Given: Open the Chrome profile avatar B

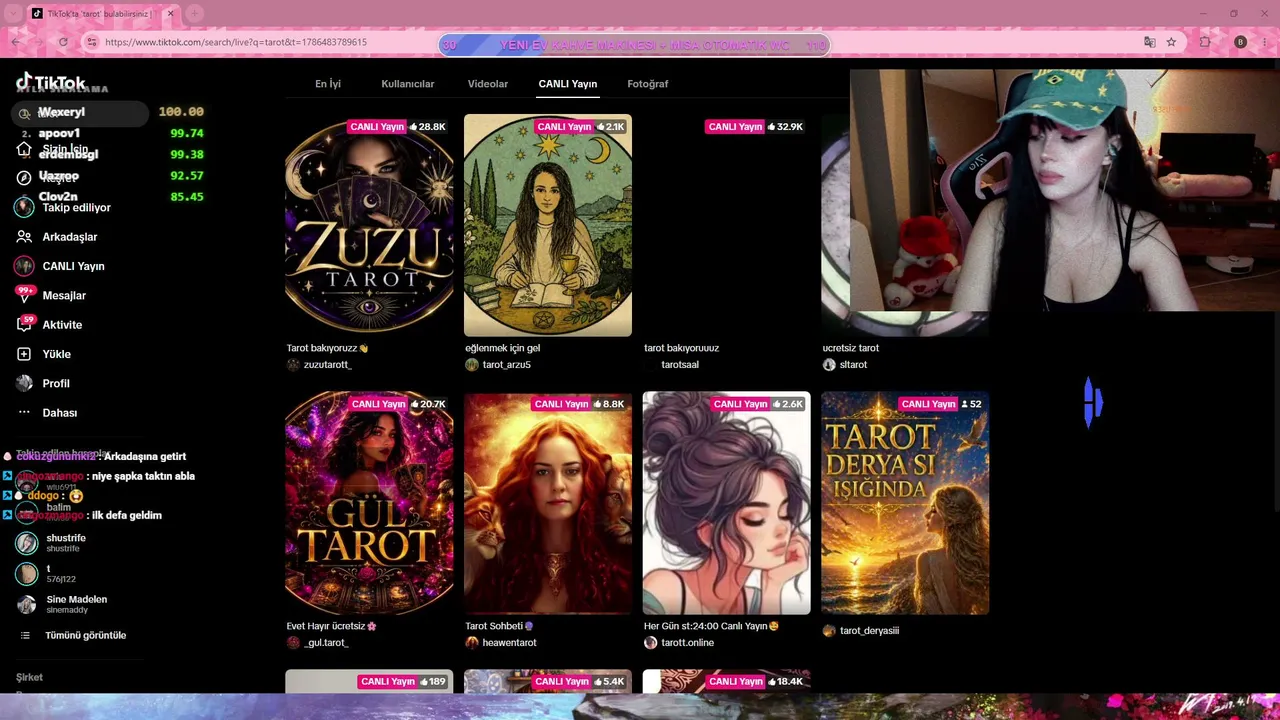Looking at the screenshot, I should pos(1240,42).
